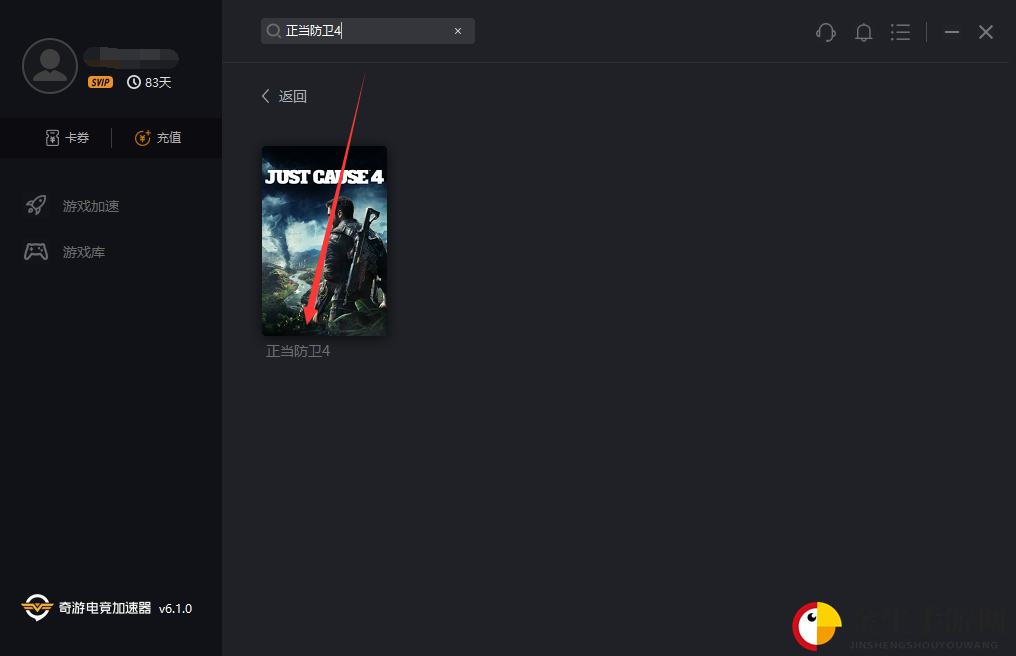Open the user avatar profile
This screenshot has height=656, width=1016.
(x=50, y=66)
